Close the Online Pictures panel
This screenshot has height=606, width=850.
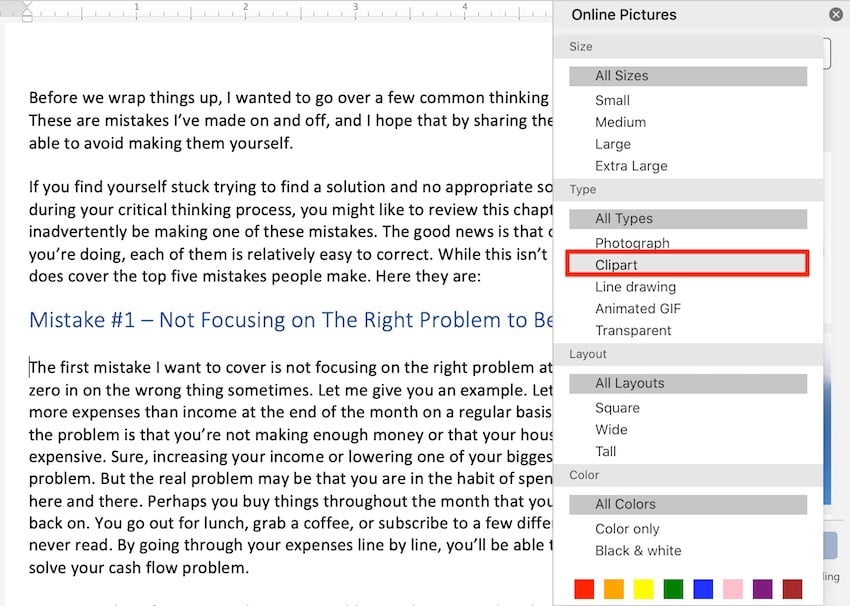tap(836, 15)
